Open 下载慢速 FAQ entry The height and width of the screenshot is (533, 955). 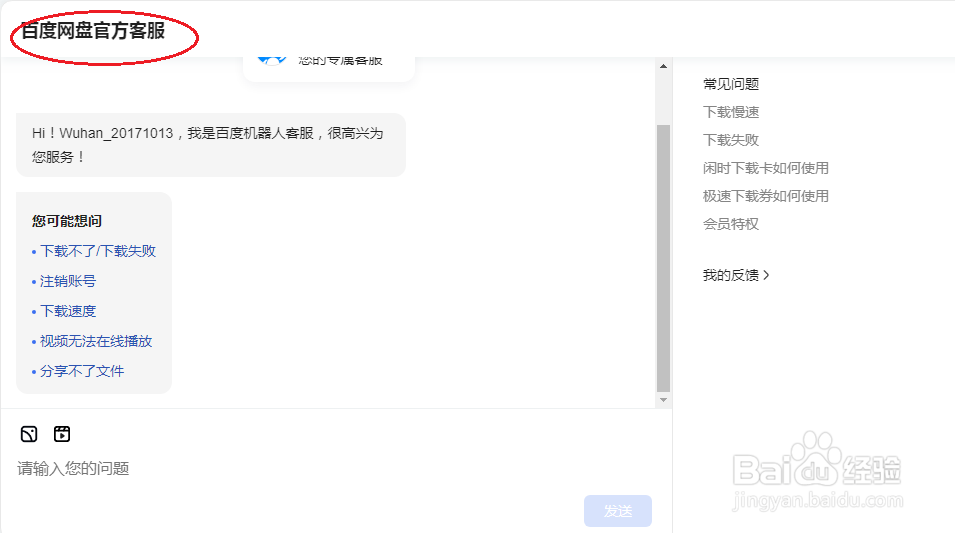[x=731, y=112]
